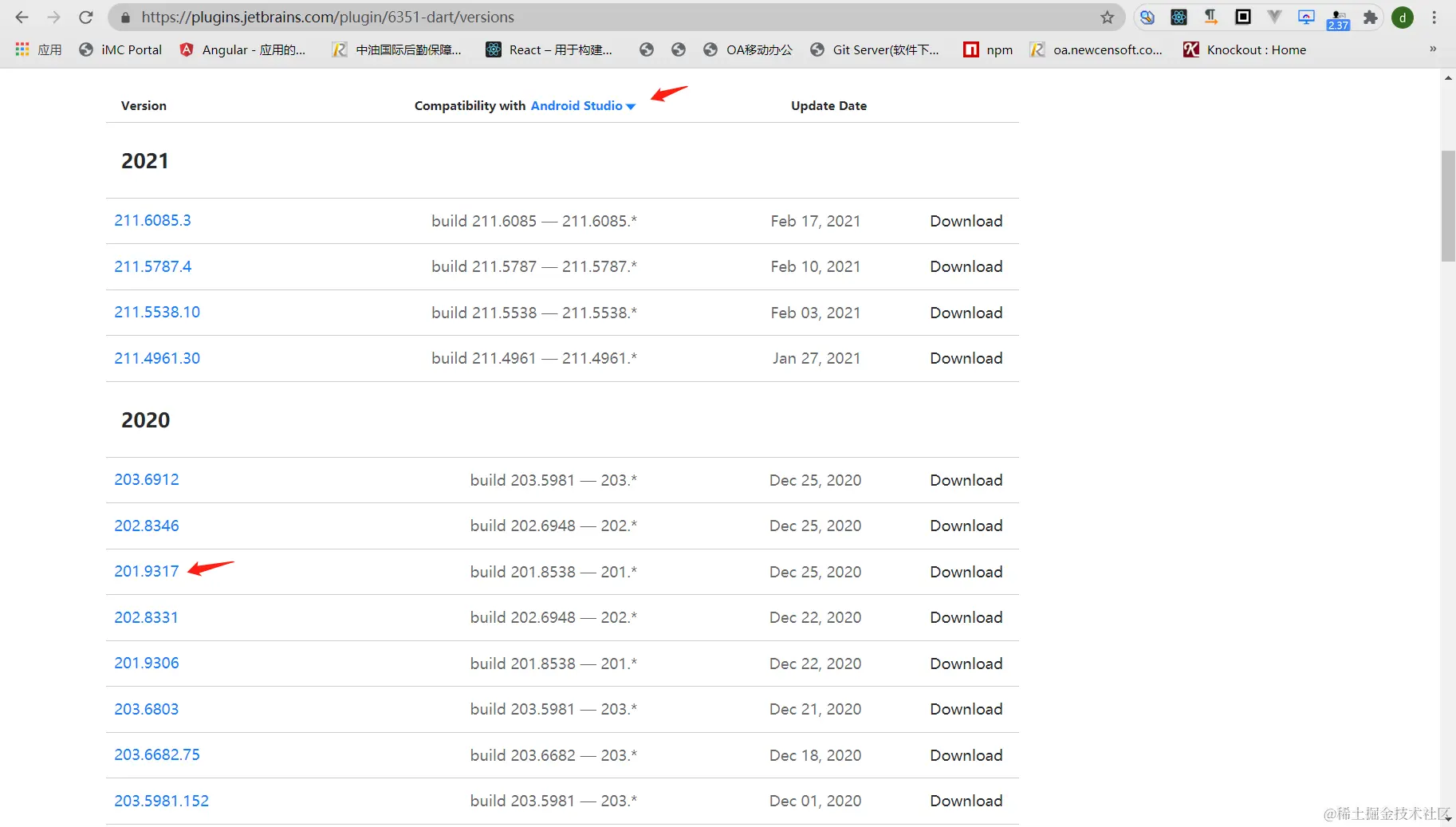Open the extension with 2.37 badge
This screenshot has width=1456, height=827.
click(x=1338, y=19)
